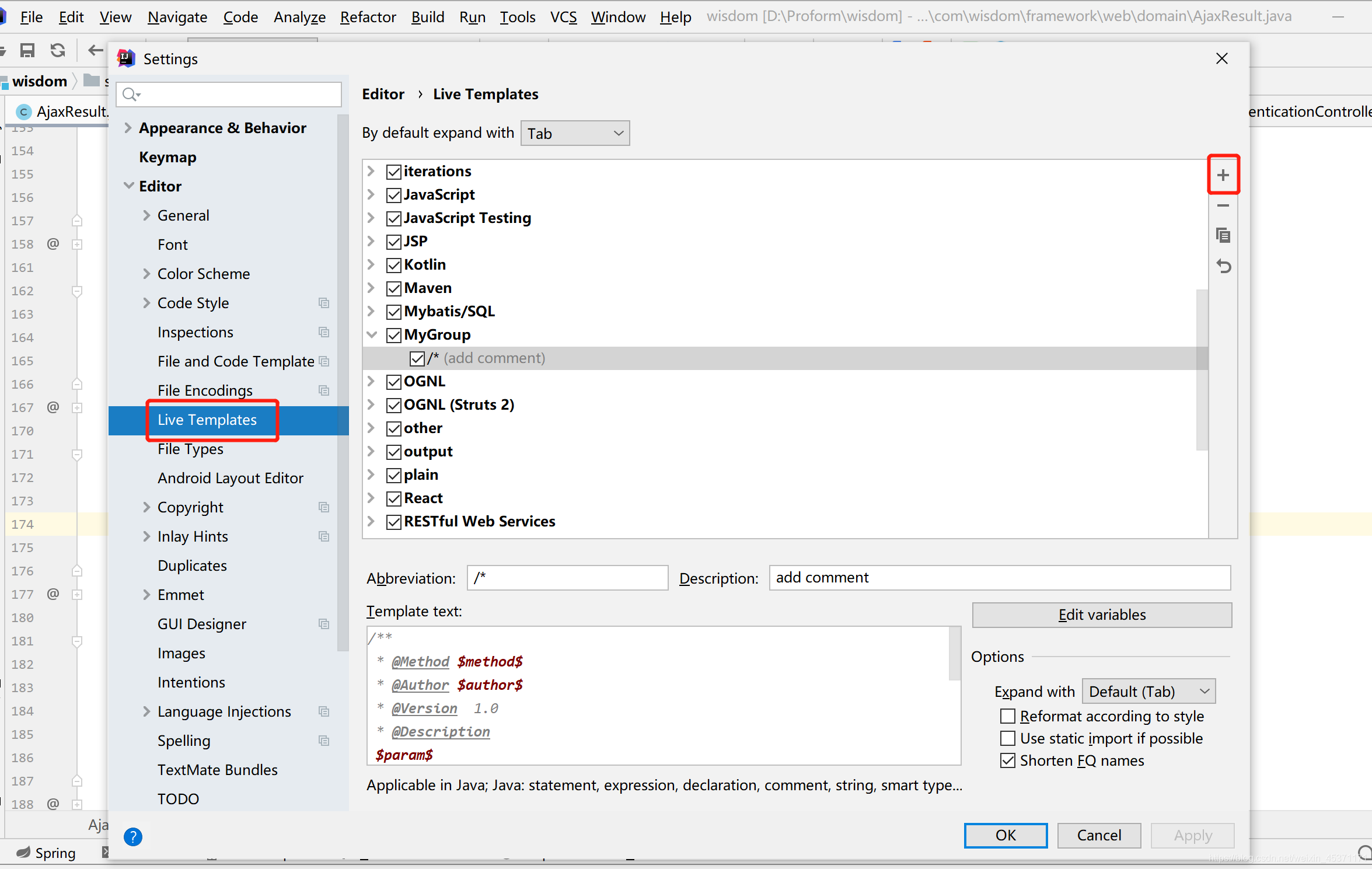Viewport: 1372px width, 869px height.
Task: Open the Refactor menu
Action: point(368,18)
